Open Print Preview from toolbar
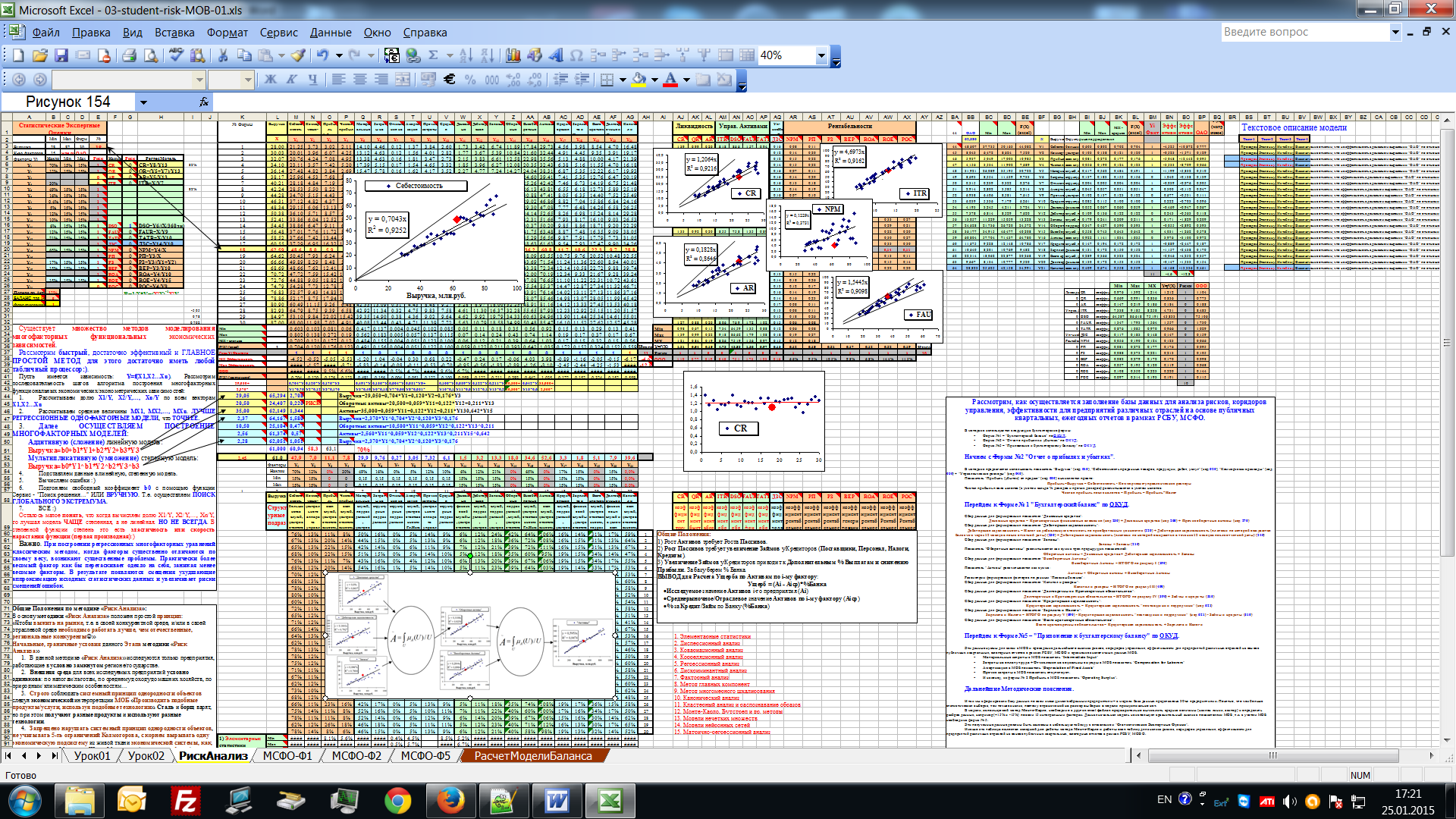 coord(151,55)
